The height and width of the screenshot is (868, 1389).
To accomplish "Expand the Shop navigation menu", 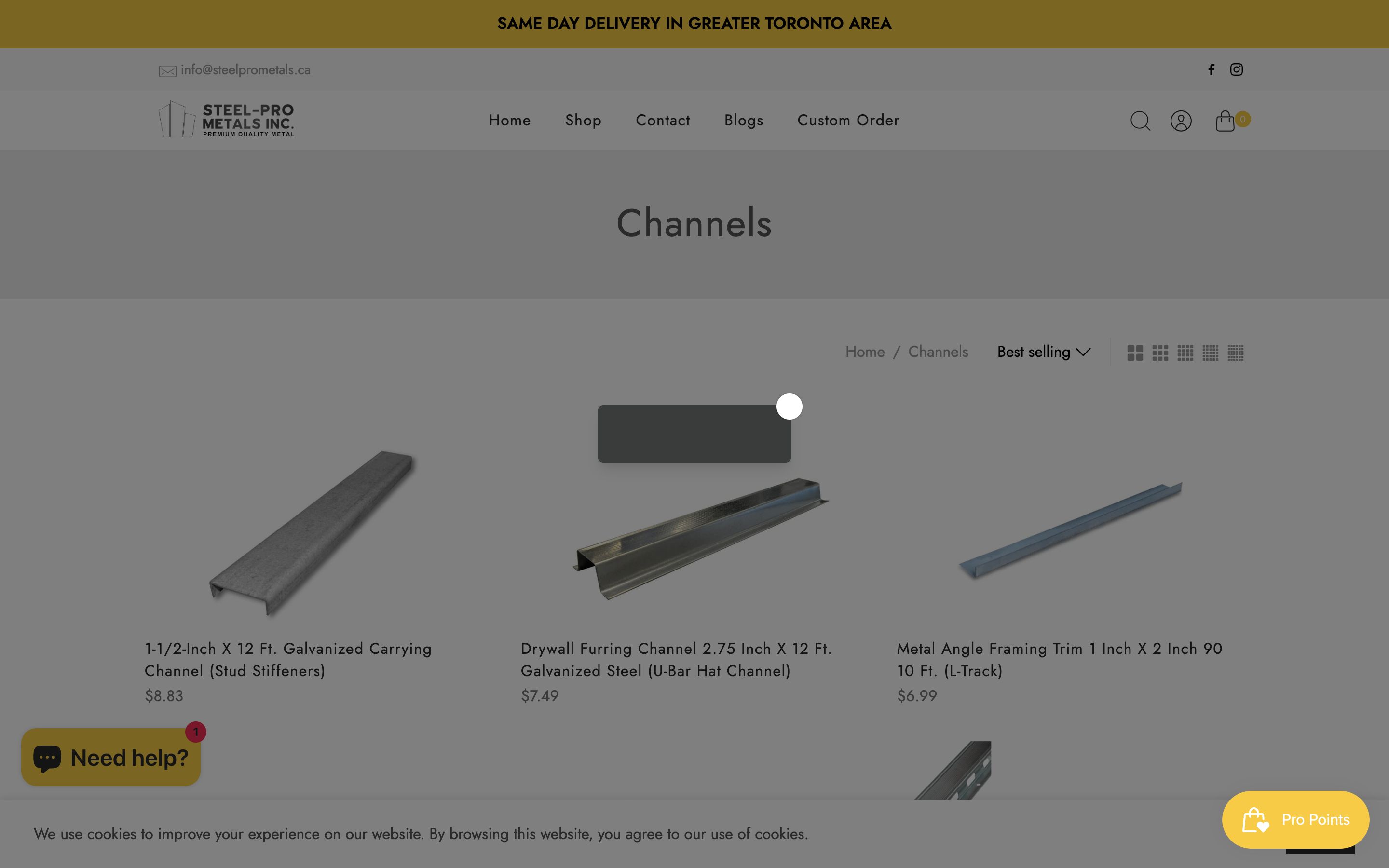I will click(583, 121).
